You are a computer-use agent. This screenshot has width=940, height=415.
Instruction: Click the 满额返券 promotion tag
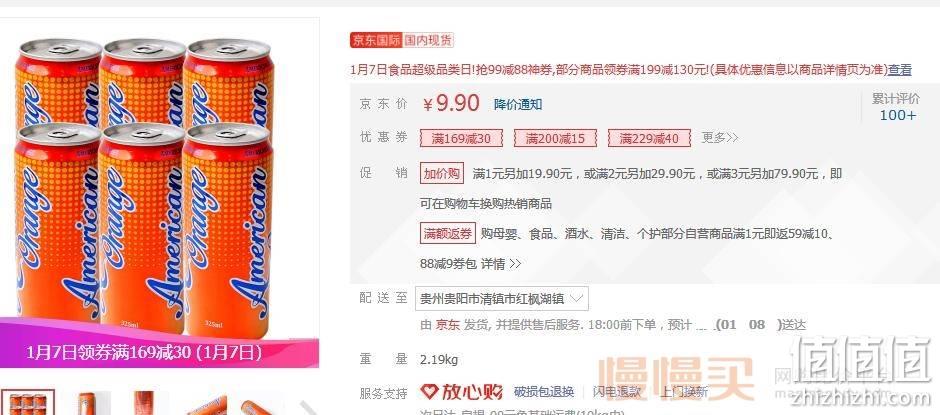[x=448, y=233]
